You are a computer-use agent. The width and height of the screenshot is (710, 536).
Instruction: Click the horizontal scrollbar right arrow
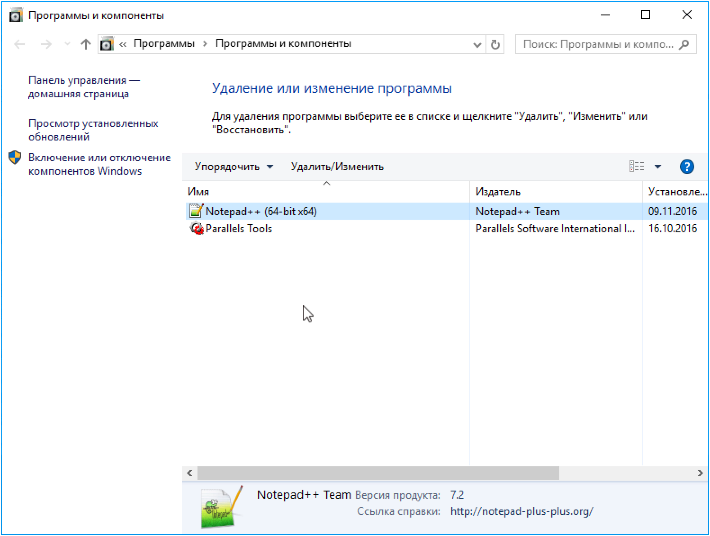pyautogui.click(x=700, y=473)
